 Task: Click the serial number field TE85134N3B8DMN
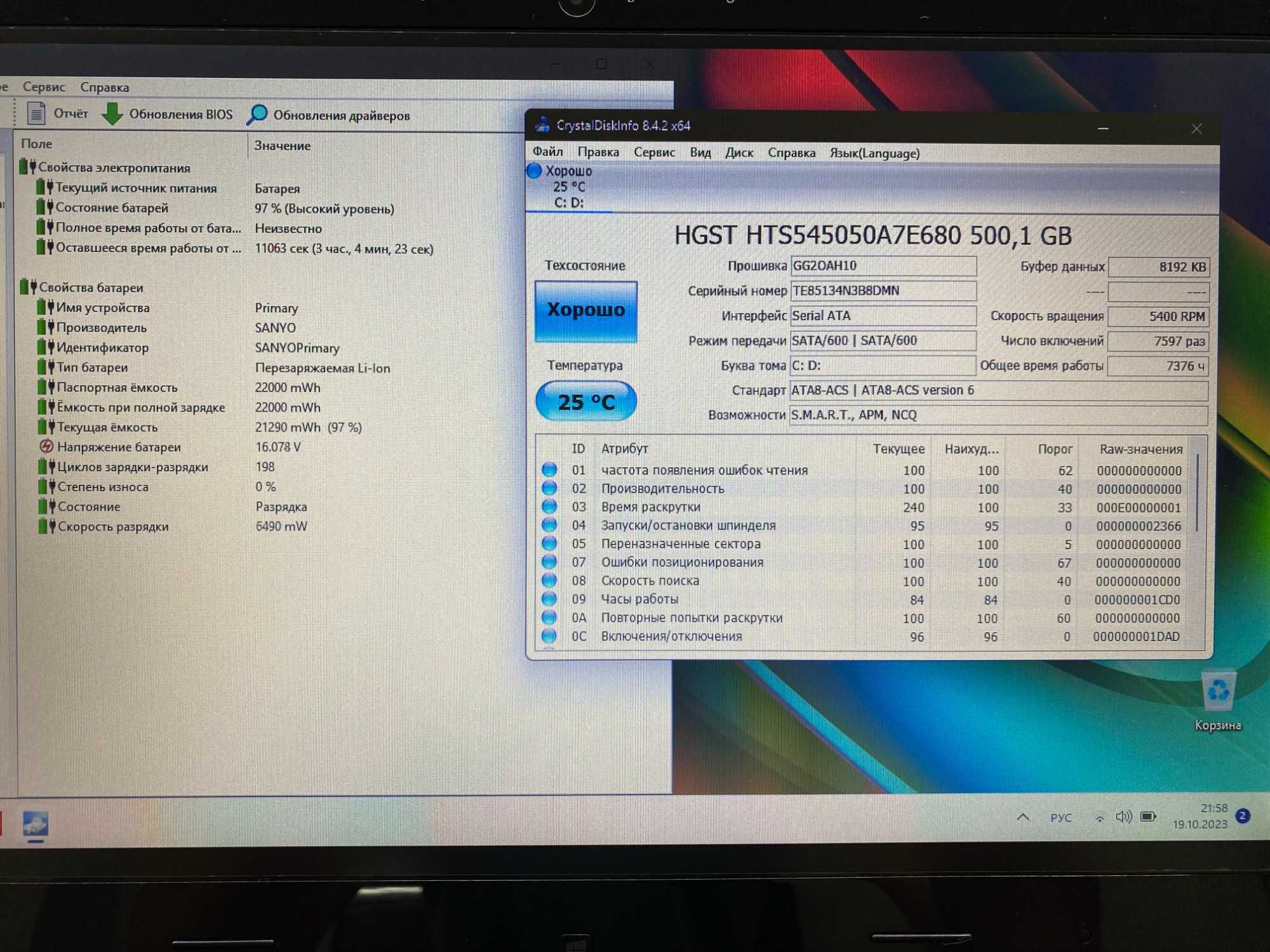[x=883, y=291]
